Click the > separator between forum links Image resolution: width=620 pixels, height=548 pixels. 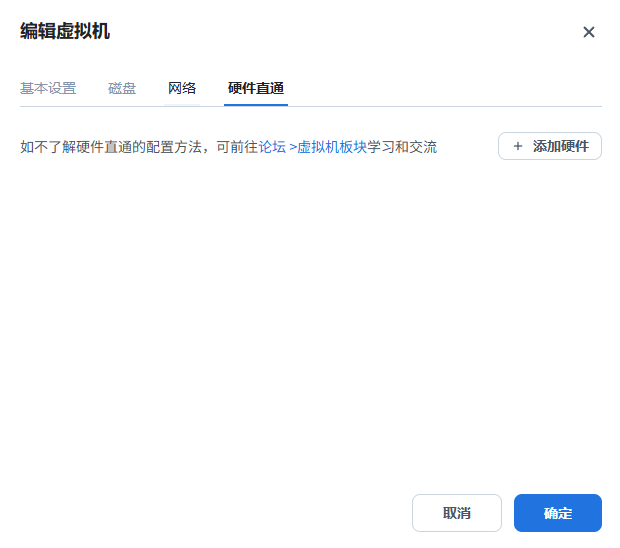click(292, 147)
